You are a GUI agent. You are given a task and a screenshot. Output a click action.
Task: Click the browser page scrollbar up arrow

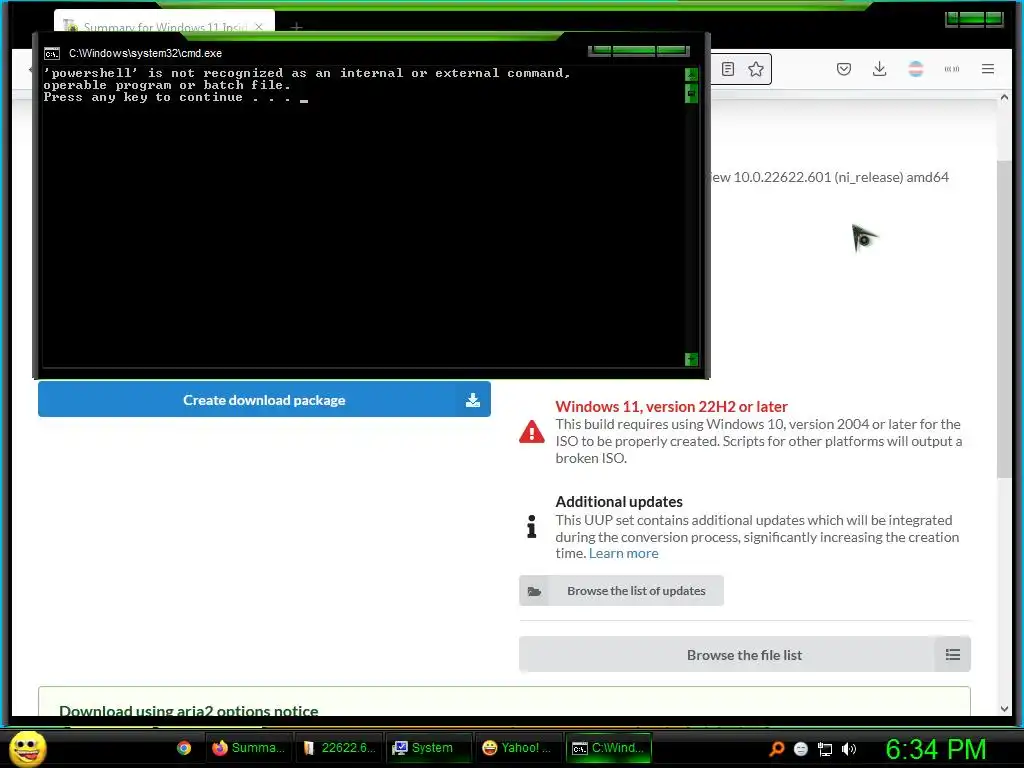[1004, 97]
